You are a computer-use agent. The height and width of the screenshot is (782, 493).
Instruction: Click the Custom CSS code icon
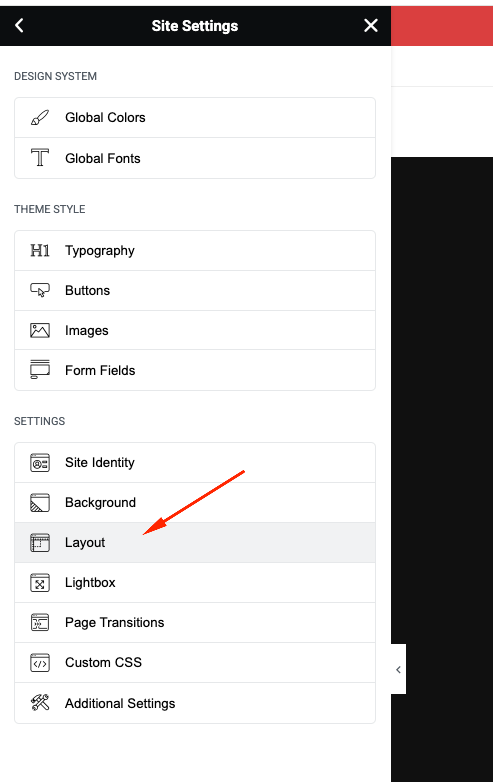coord(40,662)
